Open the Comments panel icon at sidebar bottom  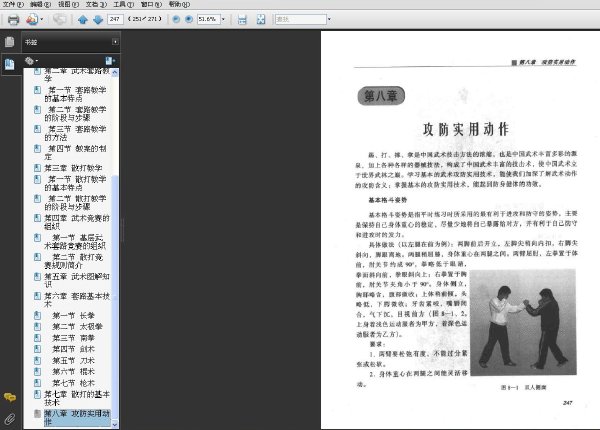click(10, 397)
